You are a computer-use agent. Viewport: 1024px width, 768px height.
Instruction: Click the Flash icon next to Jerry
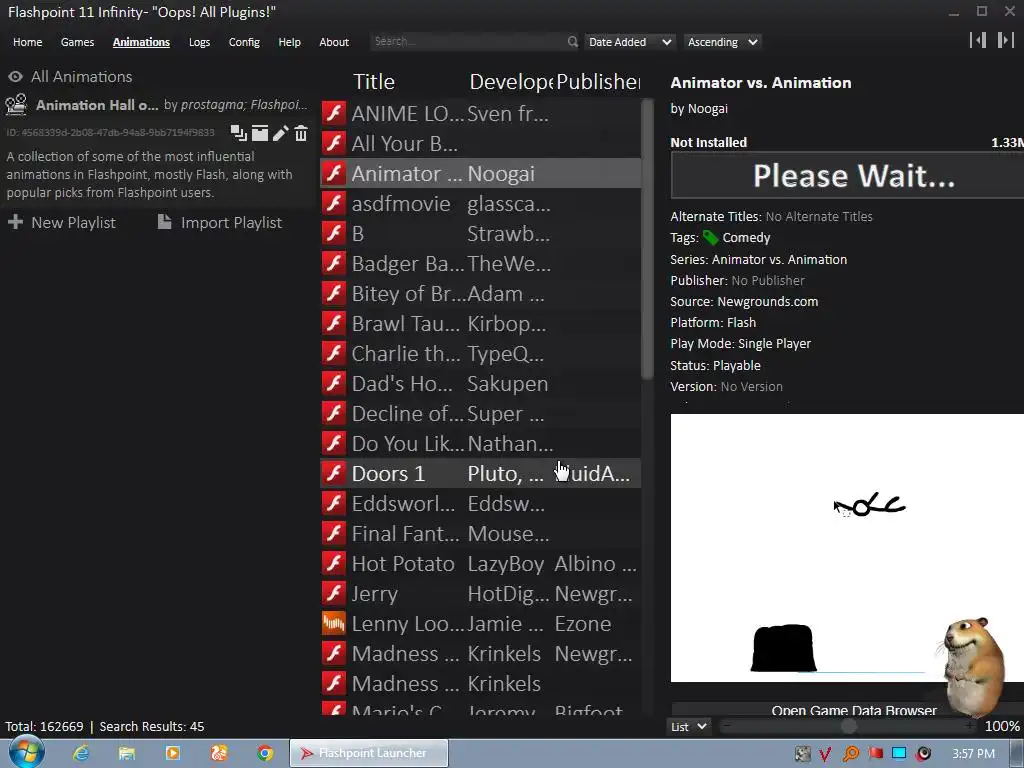pyautogui.click(x=334, y=593)
